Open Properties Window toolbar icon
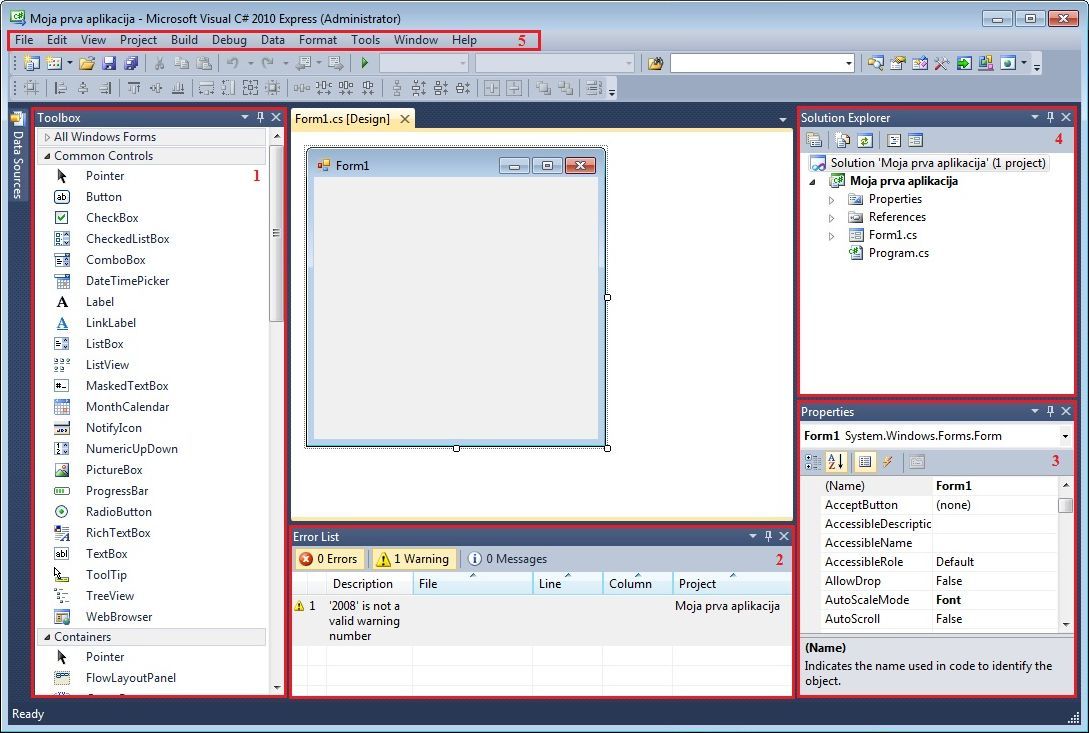 click(897, 64)
